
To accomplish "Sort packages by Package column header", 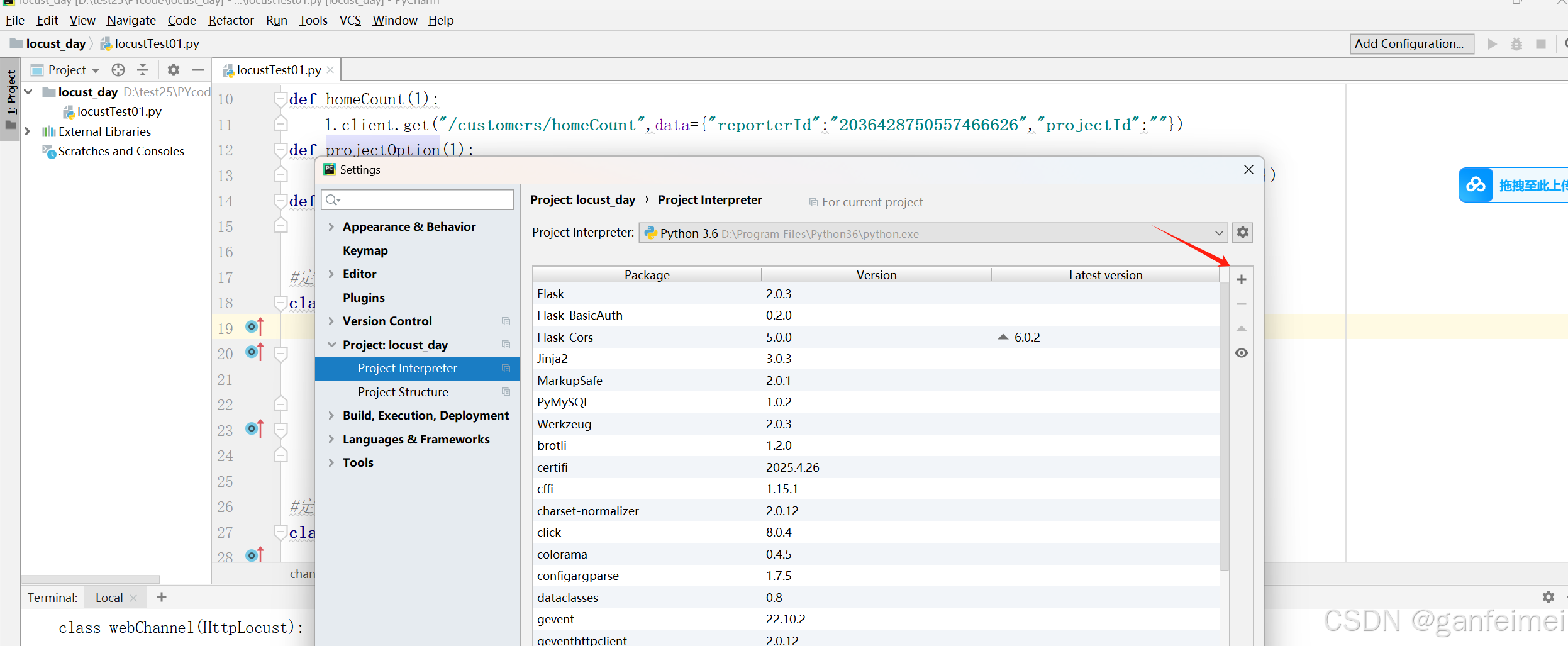I will 647,275.
